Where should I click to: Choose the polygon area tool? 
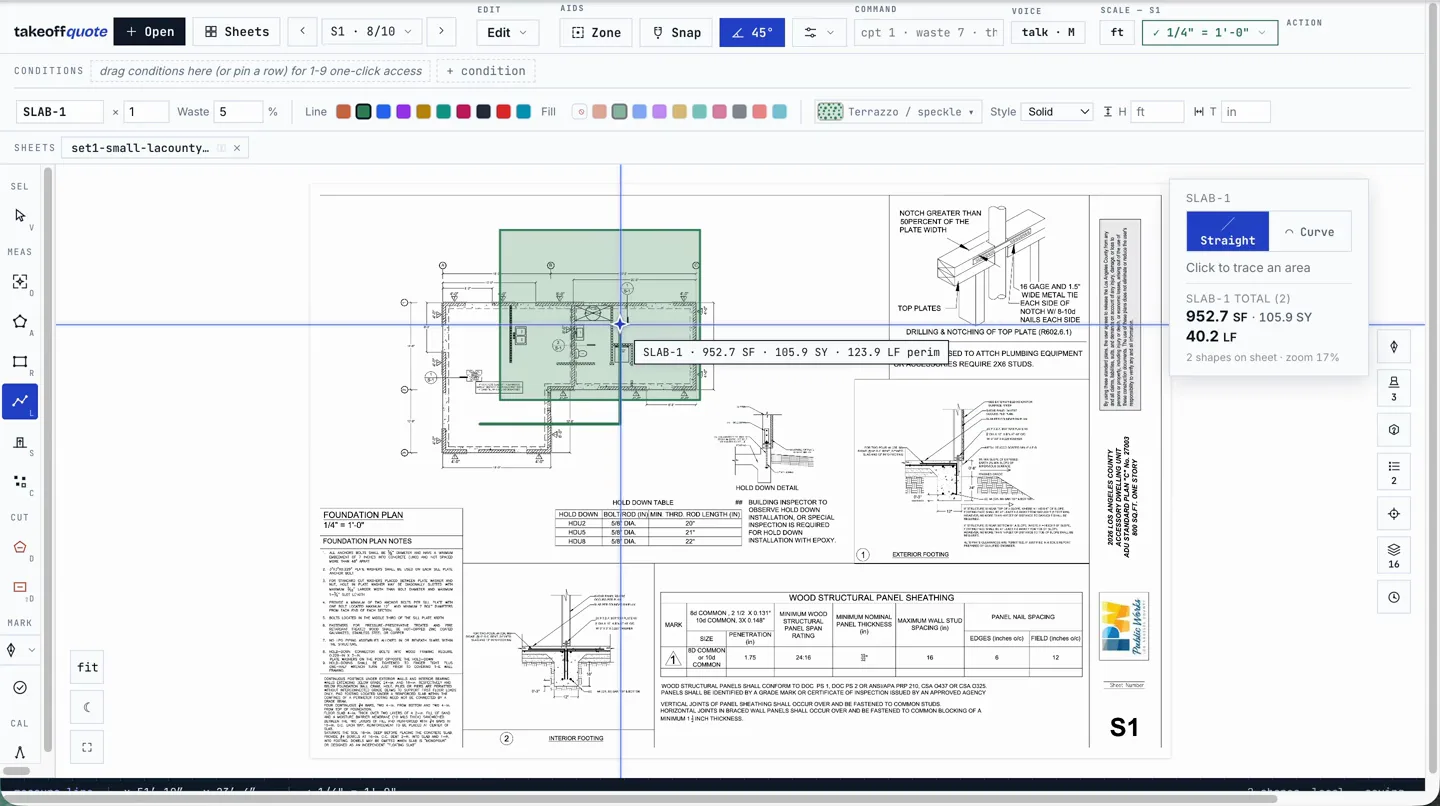click(20, 322)
